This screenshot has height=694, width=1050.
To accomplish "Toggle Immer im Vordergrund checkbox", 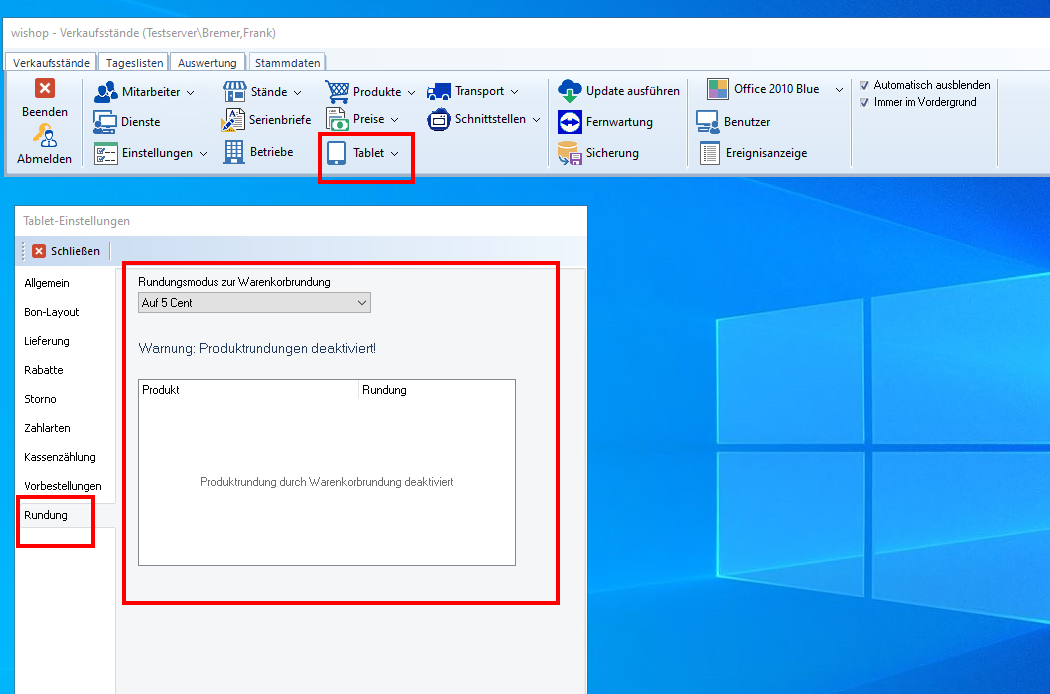I will (865, 102).
